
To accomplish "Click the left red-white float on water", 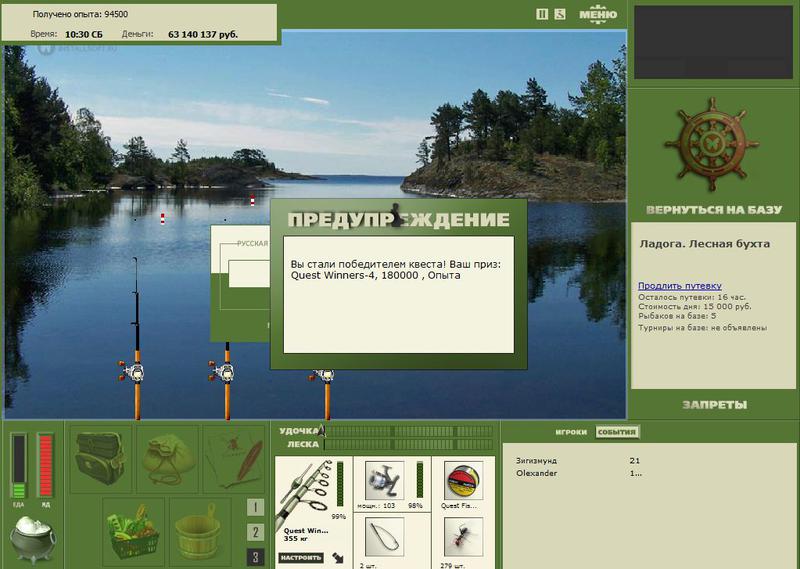I will click(x=163, y=219).
